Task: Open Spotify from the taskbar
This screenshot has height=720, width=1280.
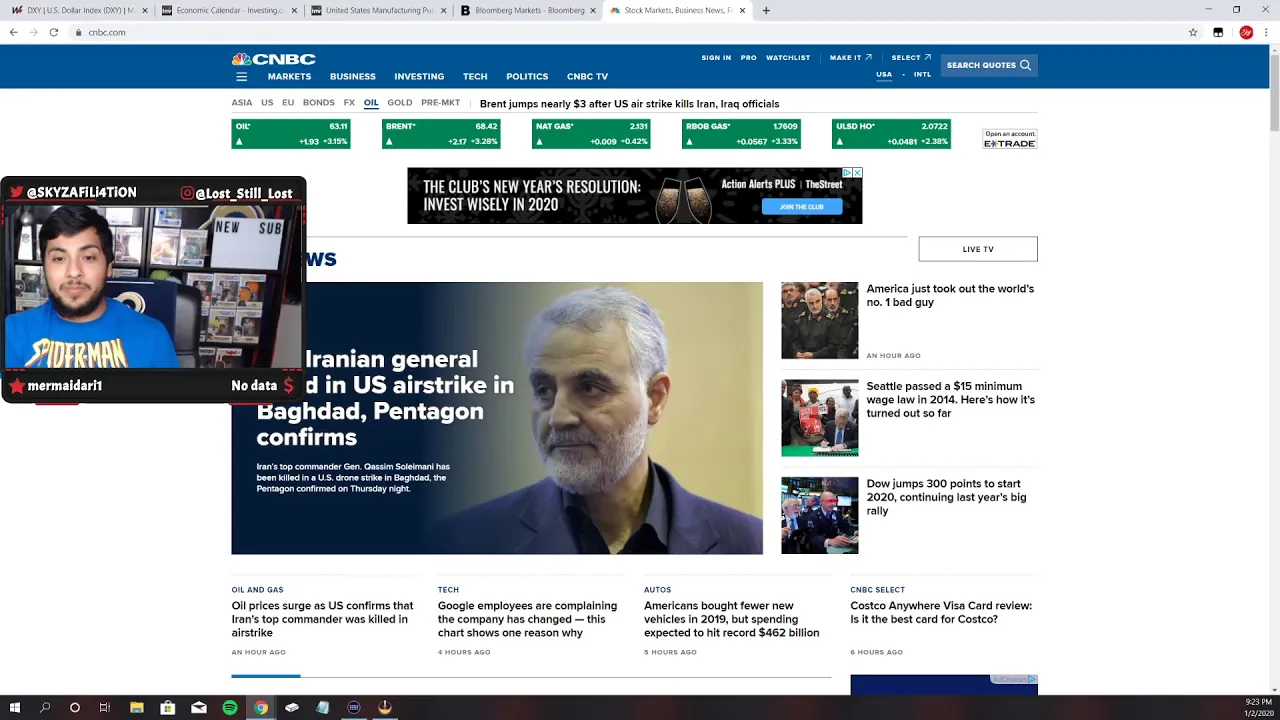Action: [230, 707]
